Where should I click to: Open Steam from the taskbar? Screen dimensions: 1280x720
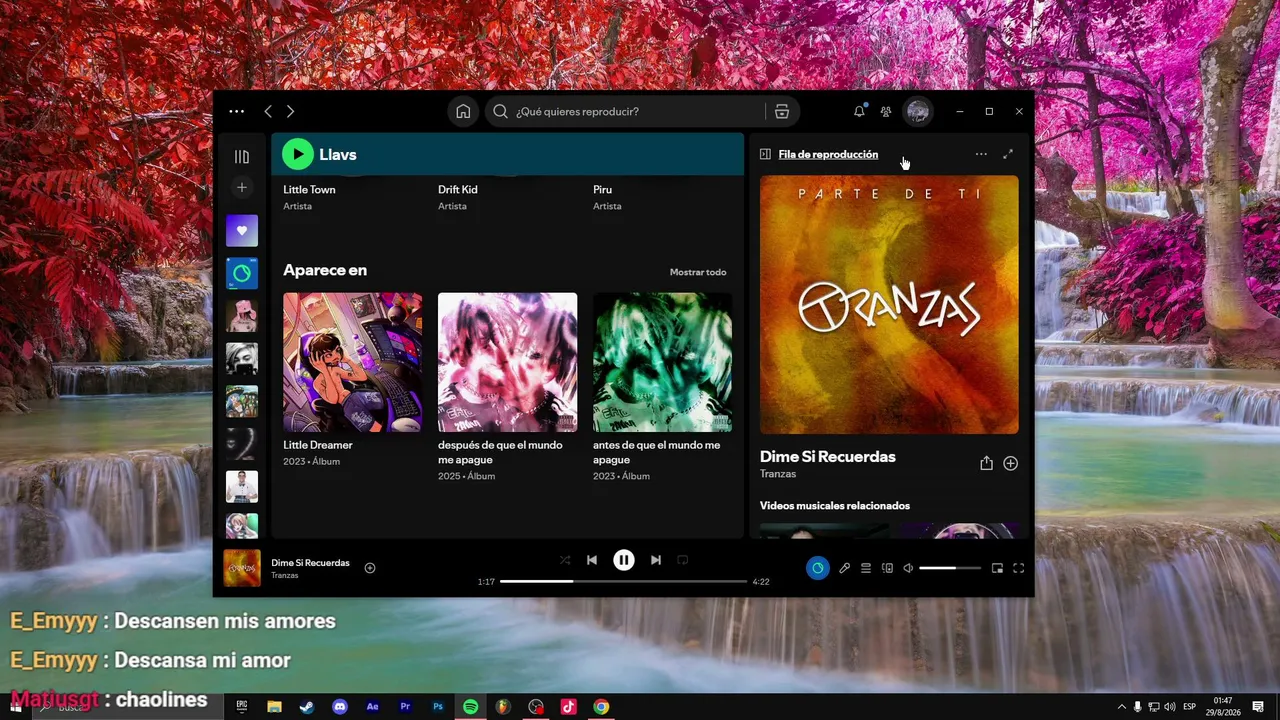pos(307,706)
